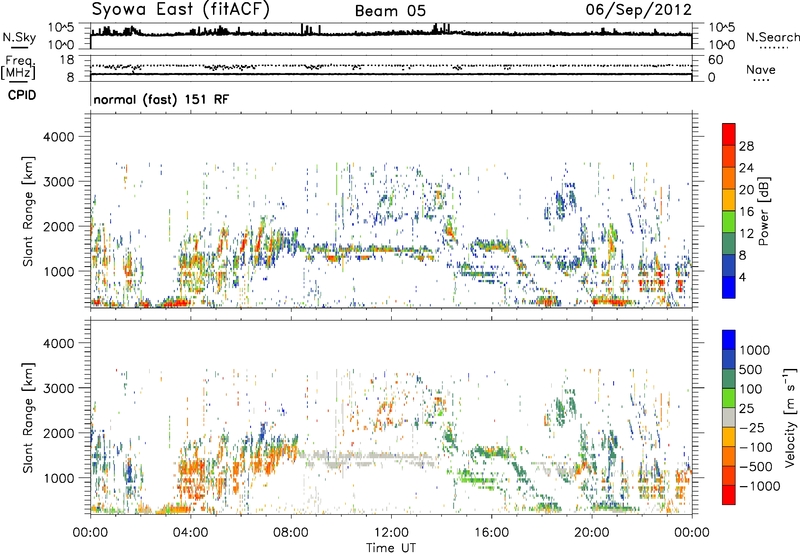Click the 'CPID' label

22,95
